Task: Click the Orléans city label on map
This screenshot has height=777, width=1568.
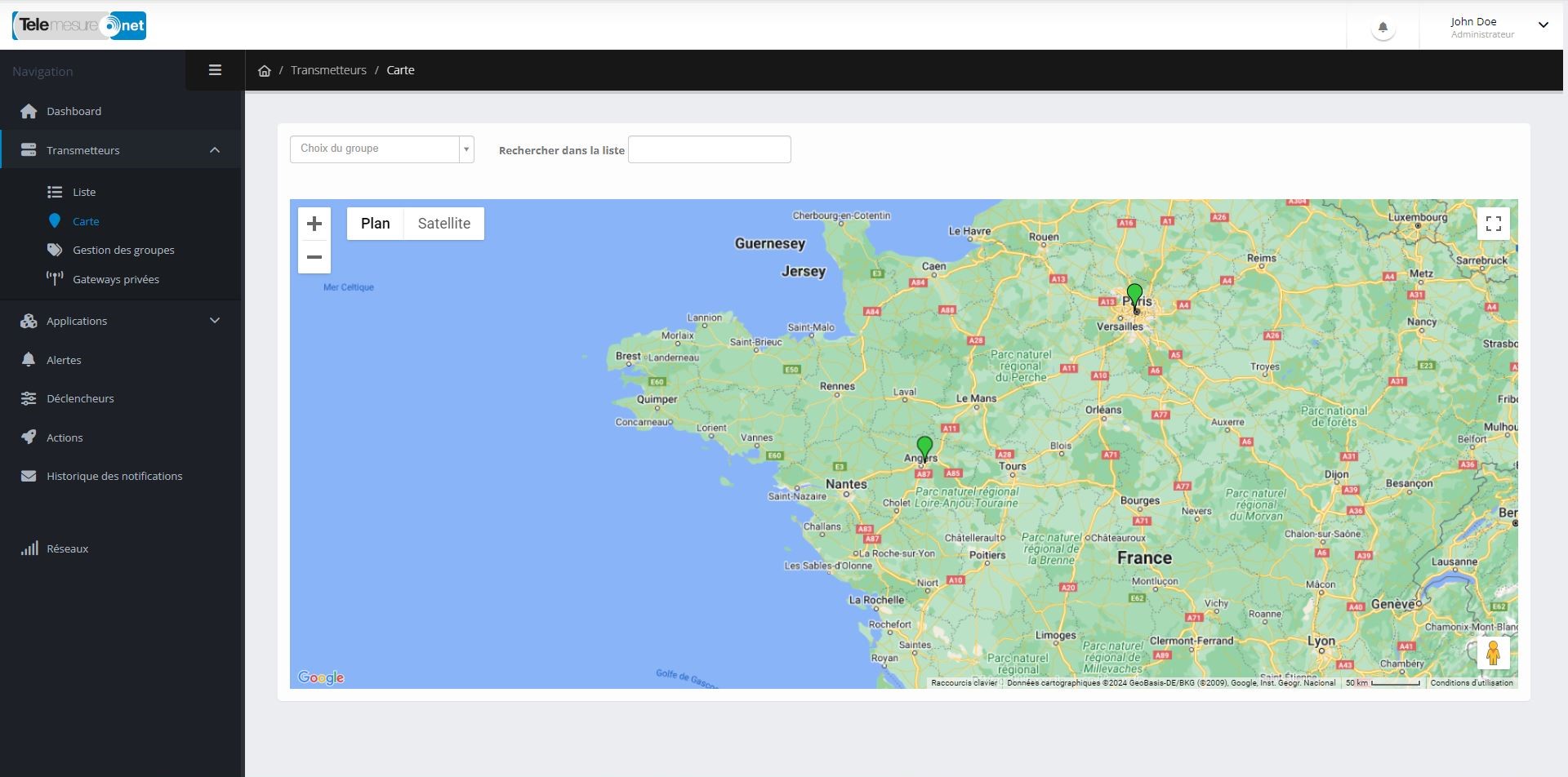Action: 1103,410
